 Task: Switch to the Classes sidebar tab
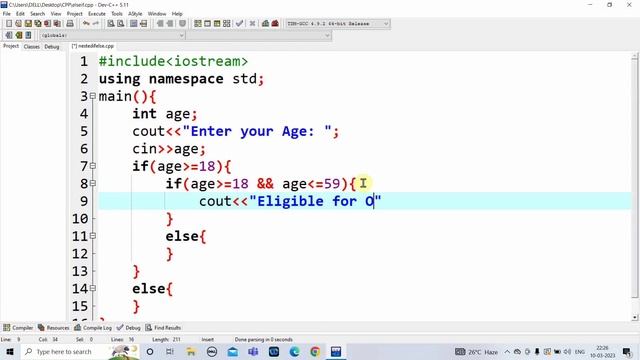pos(31,47)
